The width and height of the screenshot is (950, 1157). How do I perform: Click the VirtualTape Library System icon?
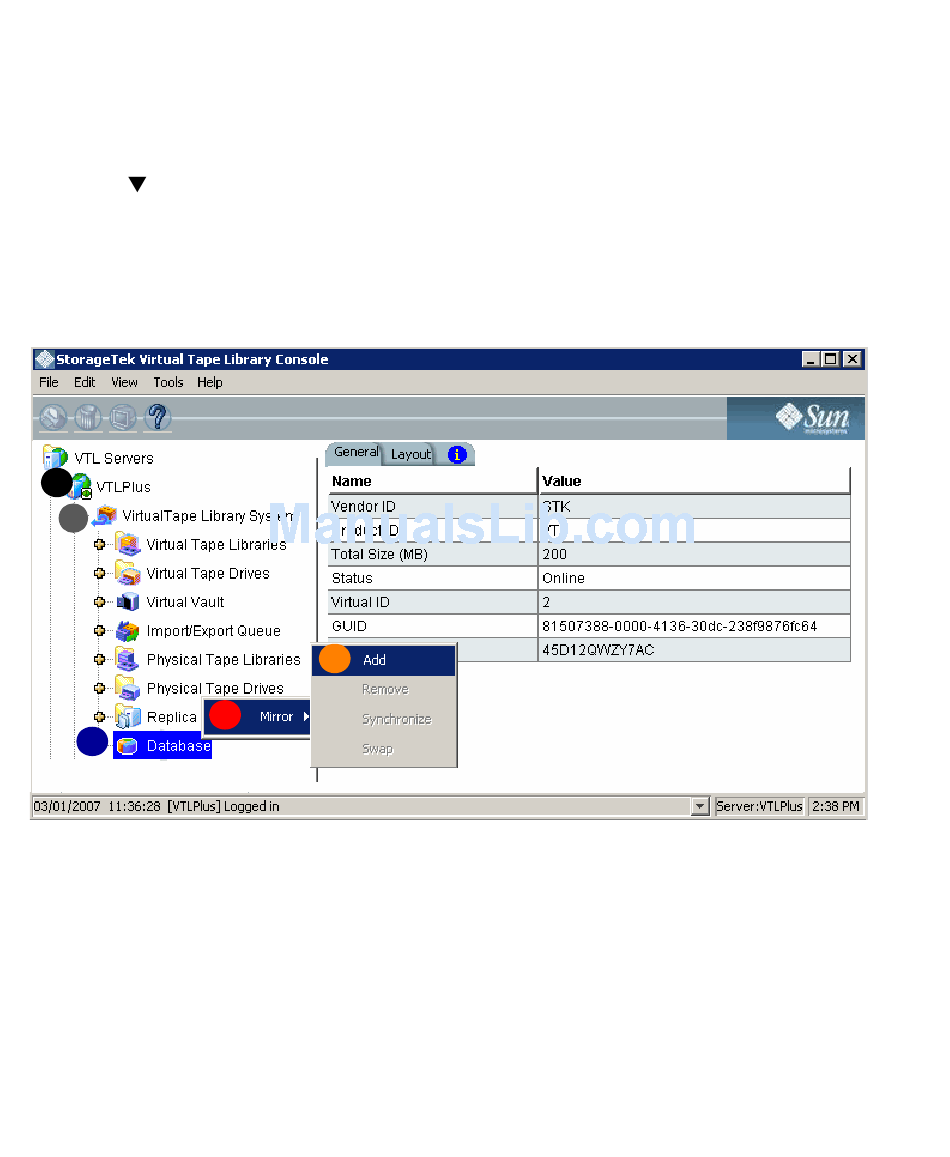coord(105,515)
